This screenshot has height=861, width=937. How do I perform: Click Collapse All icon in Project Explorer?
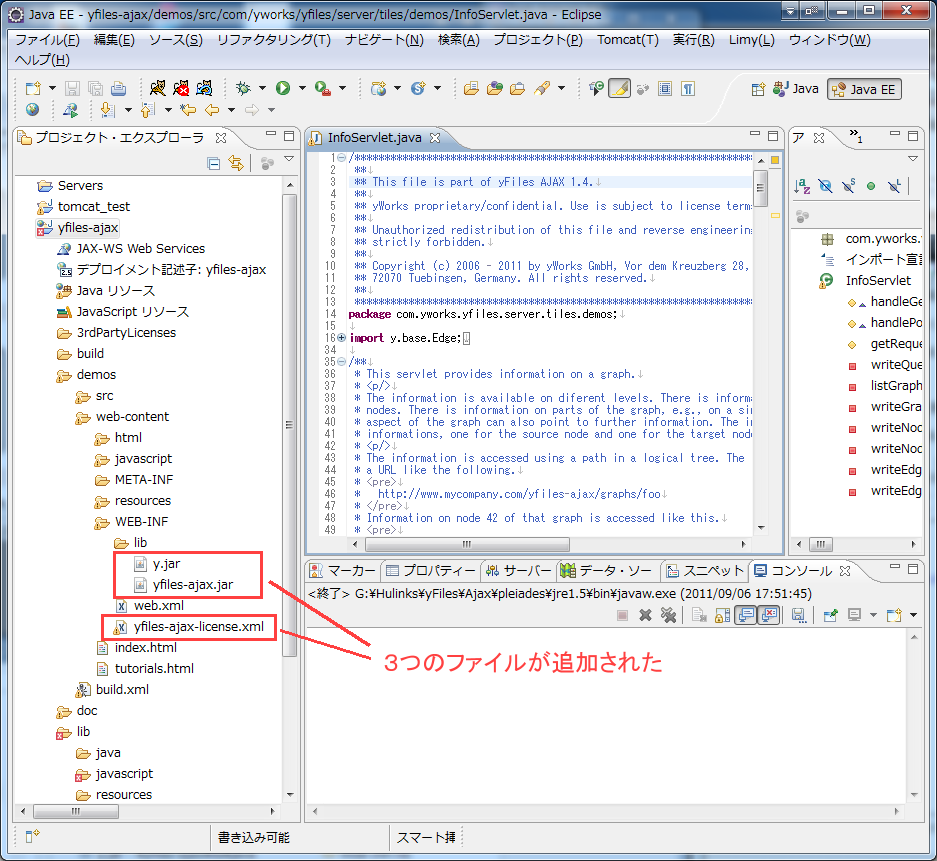pyautogui.click(x=213, y=163)
